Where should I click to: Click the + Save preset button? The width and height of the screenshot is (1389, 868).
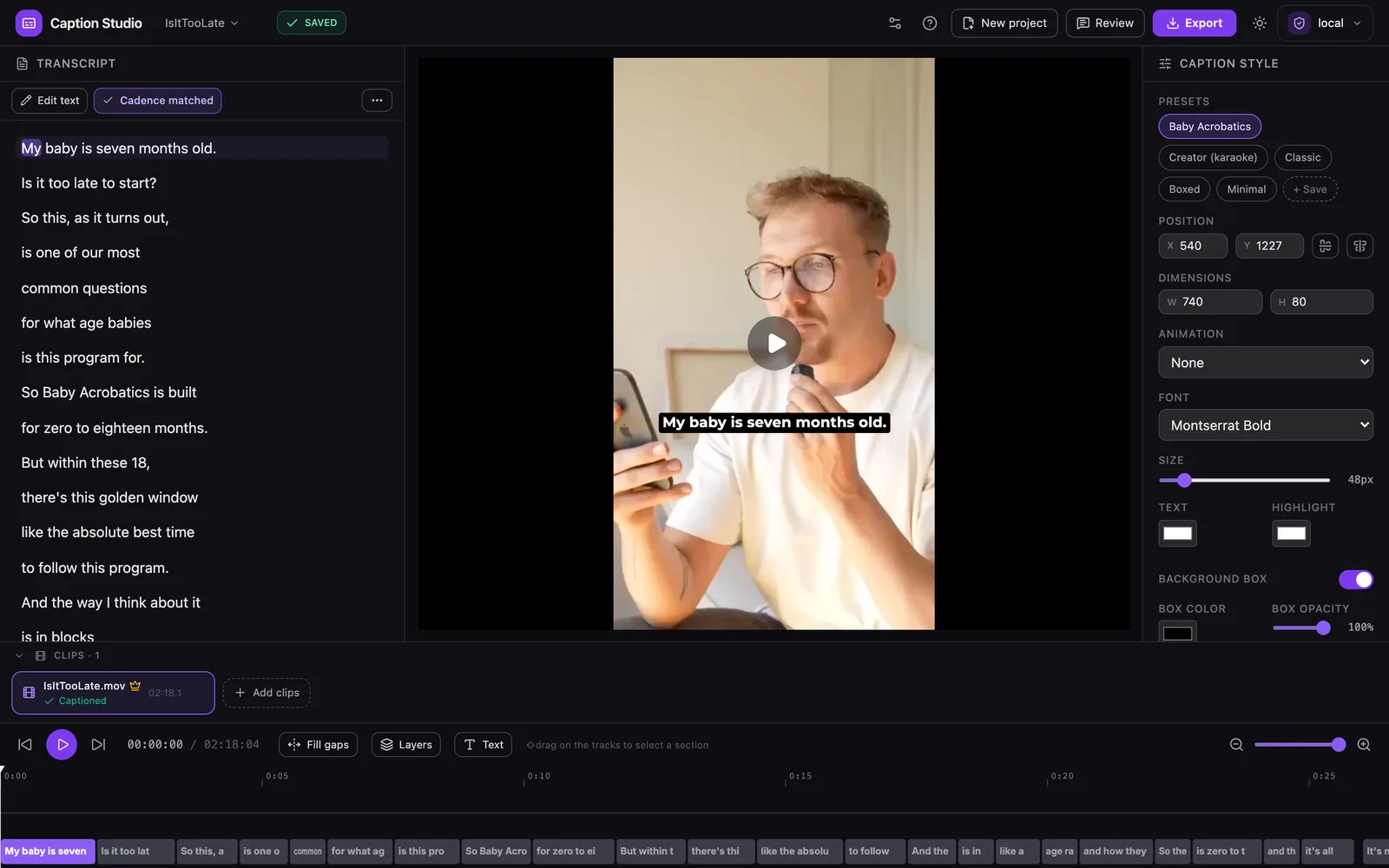(x=1310, y=189)
